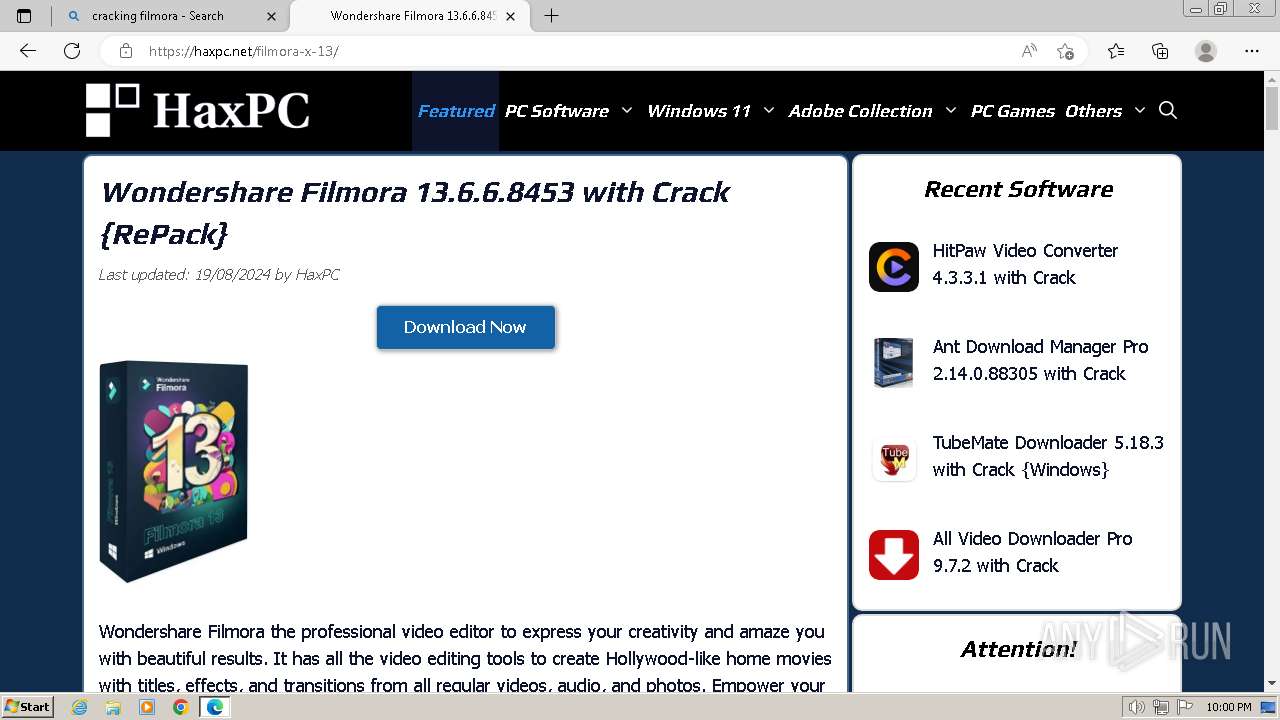Add this page to favorites
Viewport: 1280px width, 720px height.
[1065, 51]
